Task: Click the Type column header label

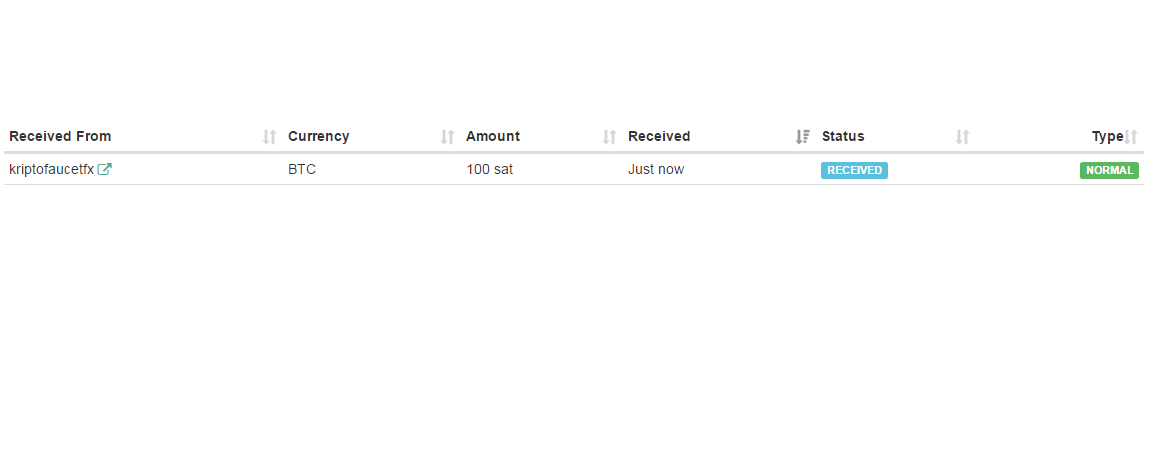Action: tap(1107, 137)
